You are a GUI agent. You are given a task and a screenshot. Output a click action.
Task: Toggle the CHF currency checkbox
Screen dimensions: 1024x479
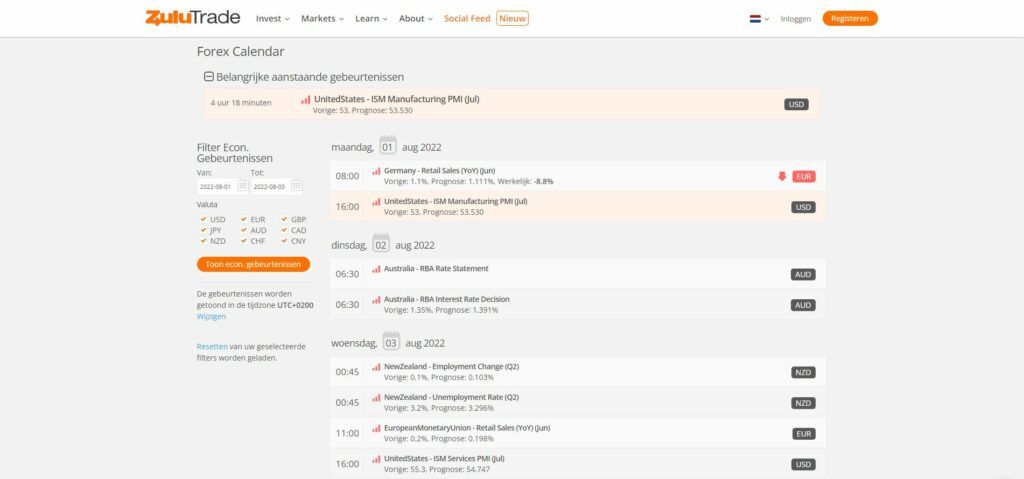coord(244,240)
